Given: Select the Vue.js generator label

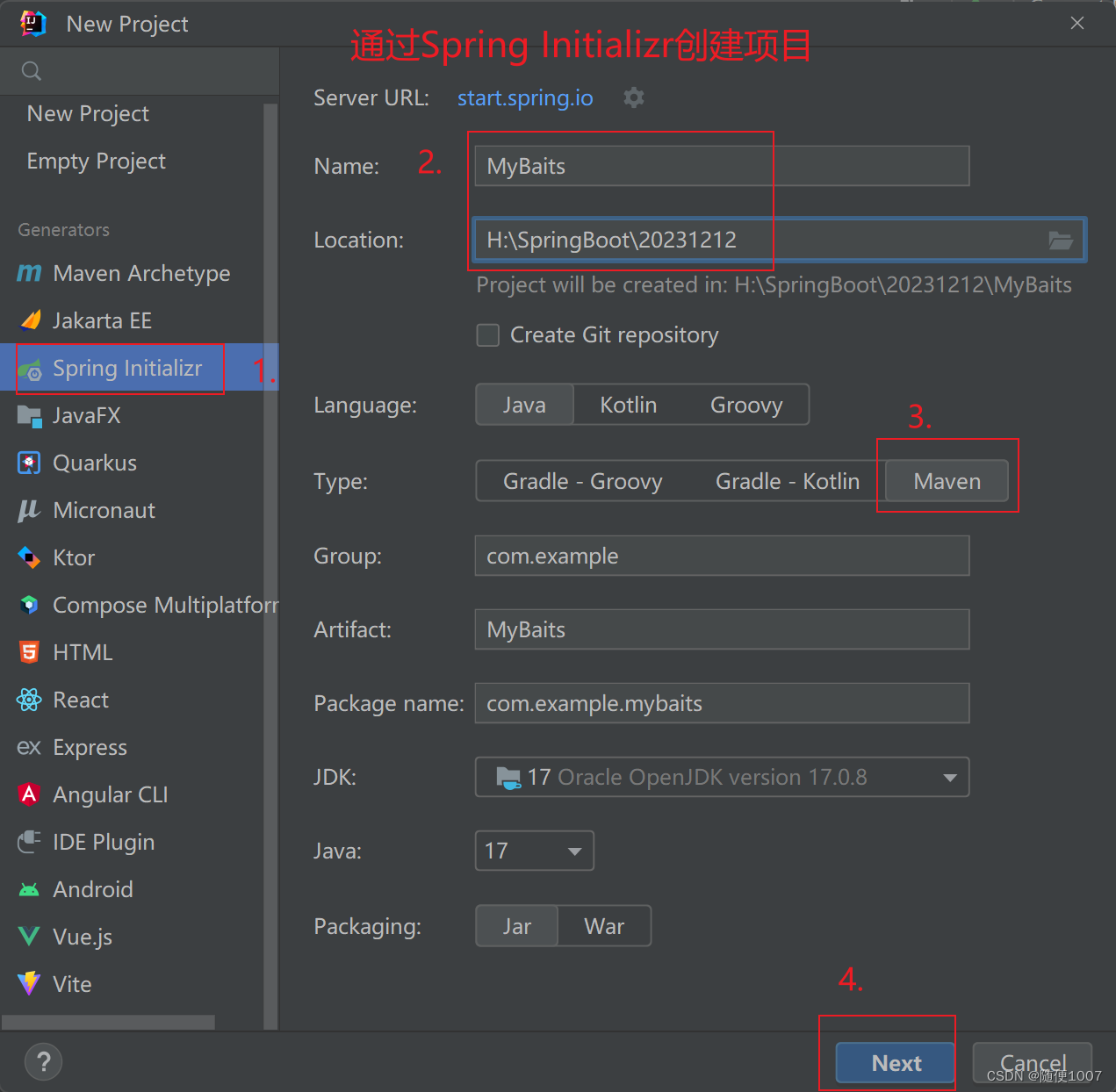Looking at the screenshot, I should (x=83, y=937).
